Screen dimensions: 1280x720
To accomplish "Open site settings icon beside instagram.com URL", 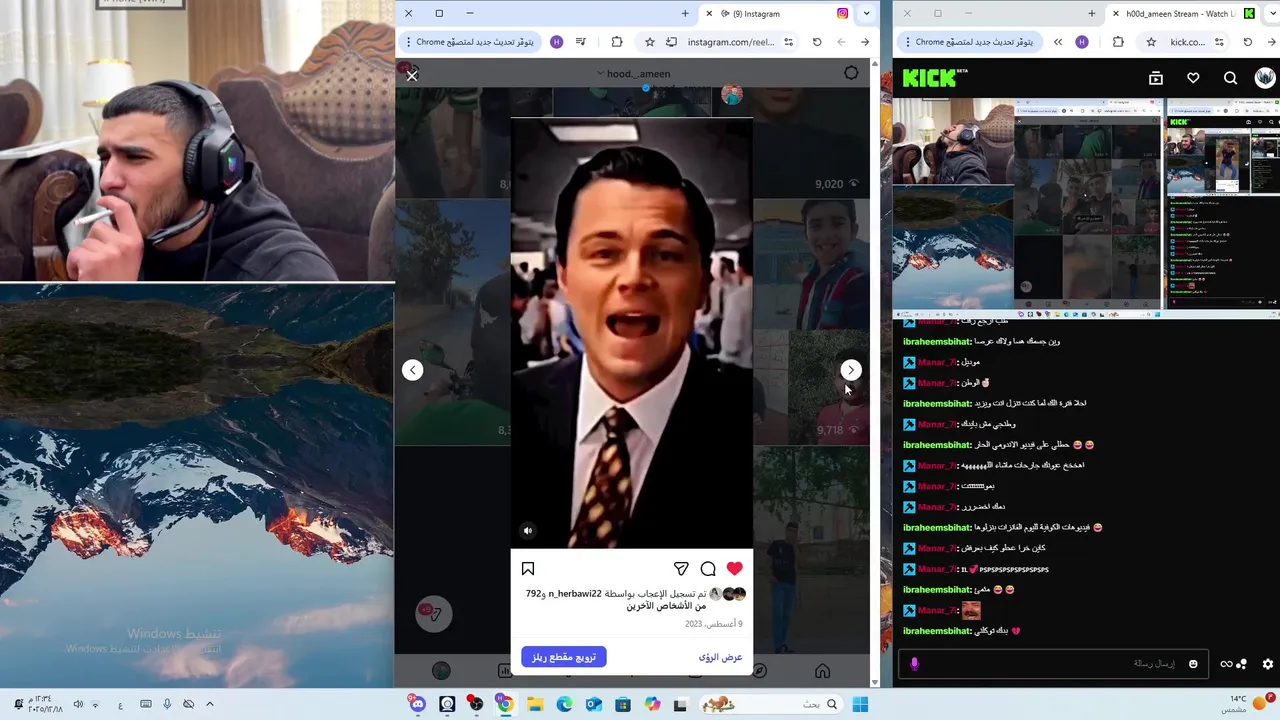I will 789,42.
